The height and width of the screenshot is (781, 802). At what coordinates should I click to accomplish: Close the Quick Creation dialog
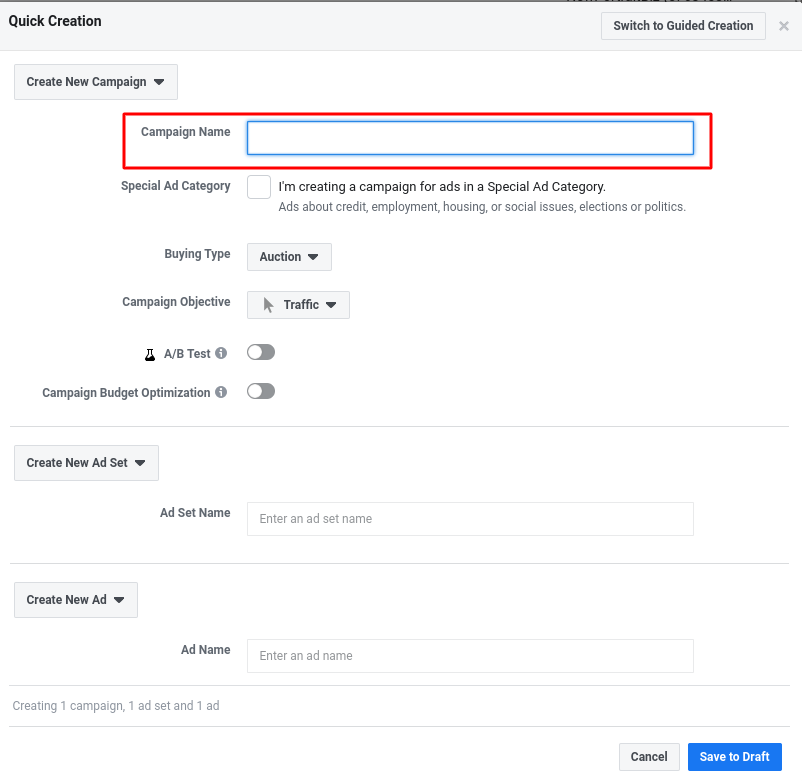[784, 27]
